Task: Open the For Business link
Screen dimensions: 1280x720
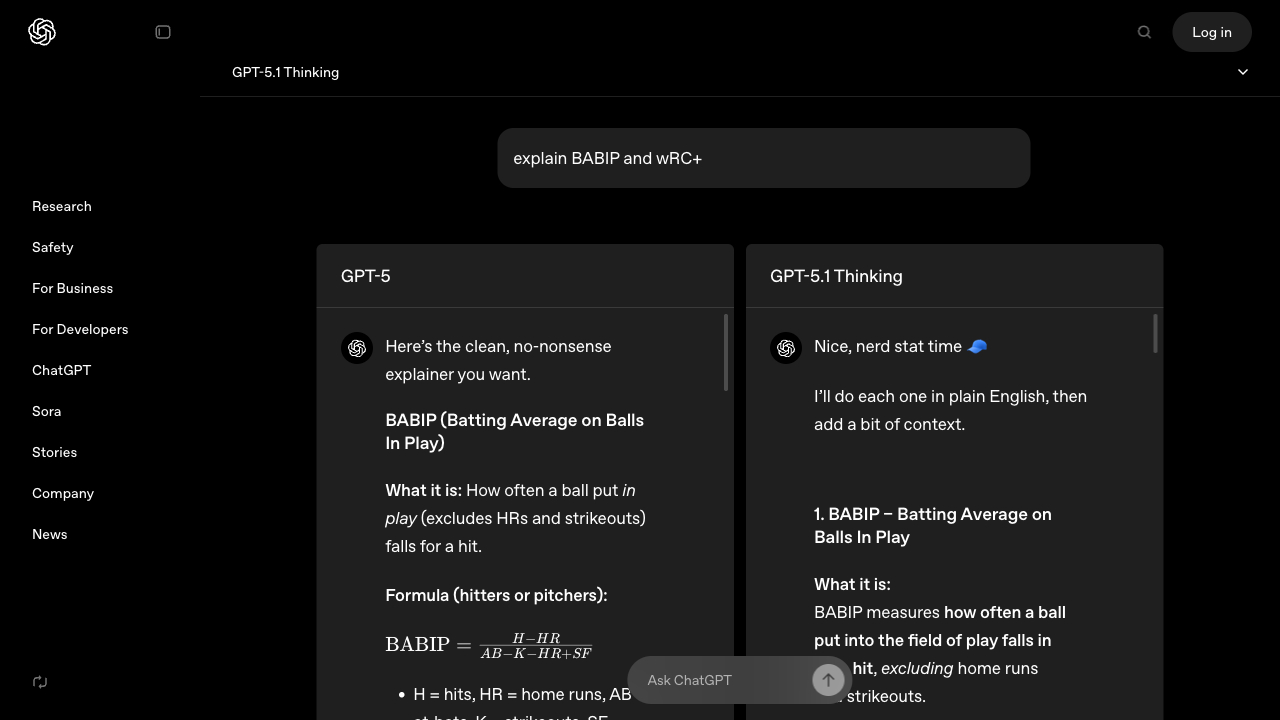Action: point(72,288)
